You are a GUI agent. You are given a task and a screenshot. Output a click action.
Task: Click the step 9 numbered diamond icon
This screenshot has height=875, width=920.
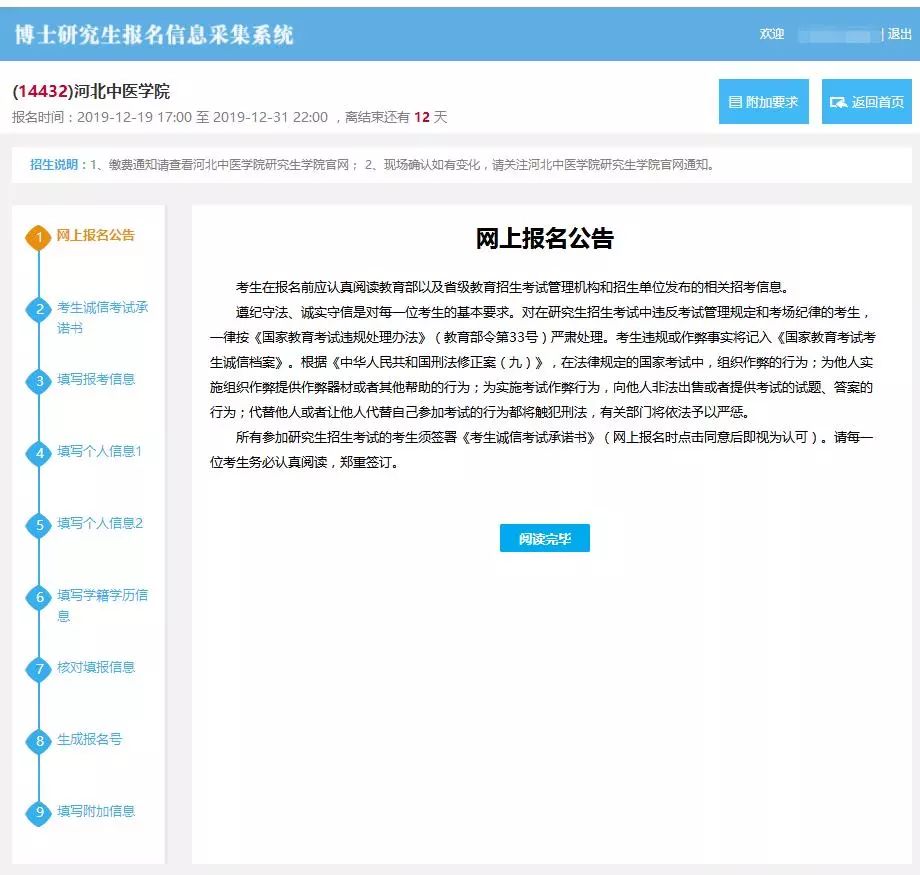39,812
